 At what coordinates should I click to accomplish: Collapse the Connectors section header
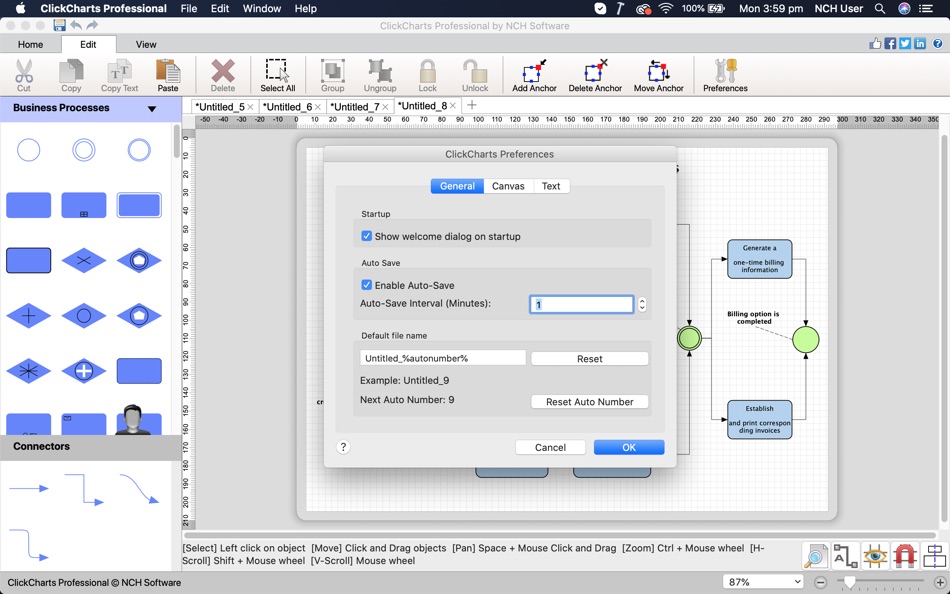(90, 447)
